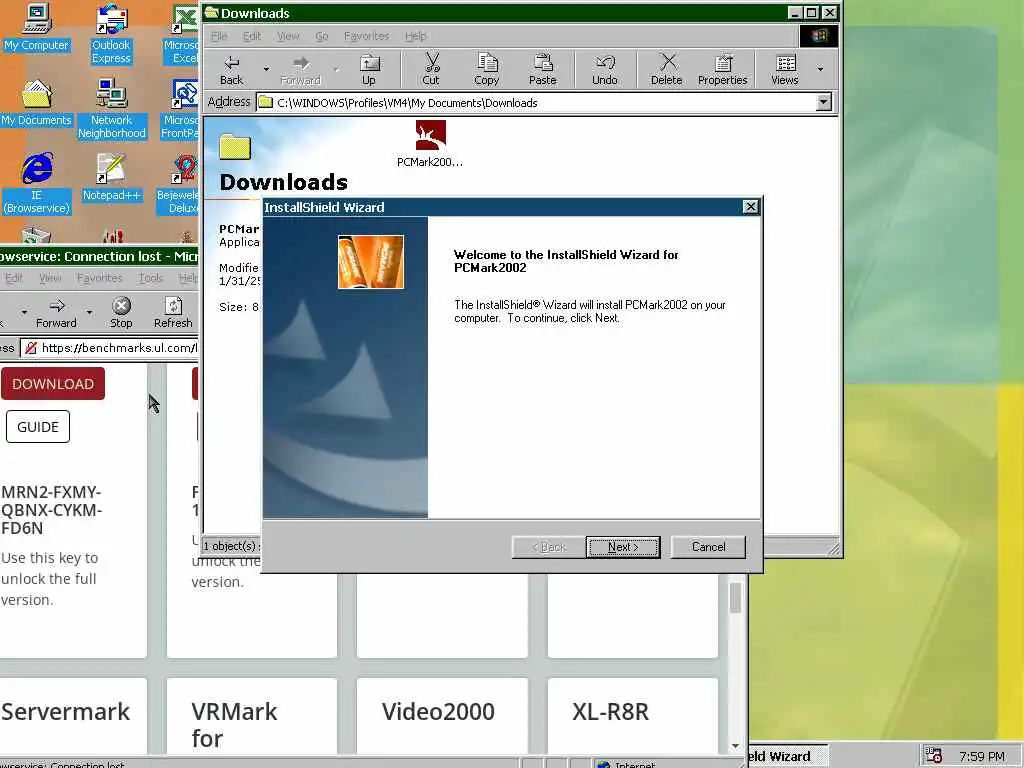
Task: Open the File menu in Downloads window
Action: 219,36
